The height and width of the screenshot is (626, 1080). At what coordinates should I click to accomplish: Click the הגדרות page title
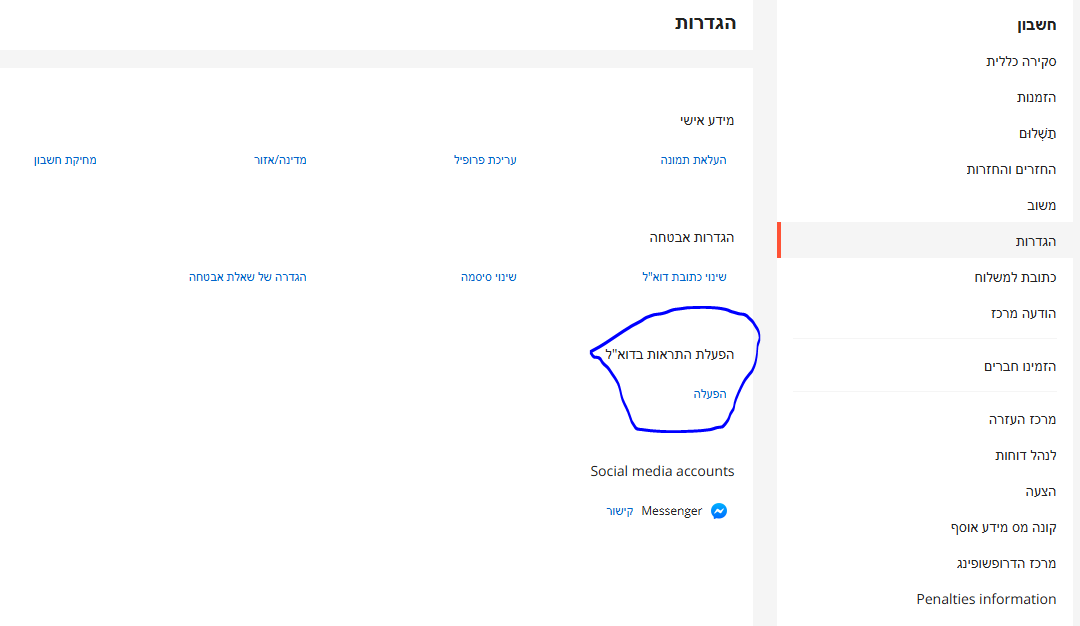coord(705,23)
